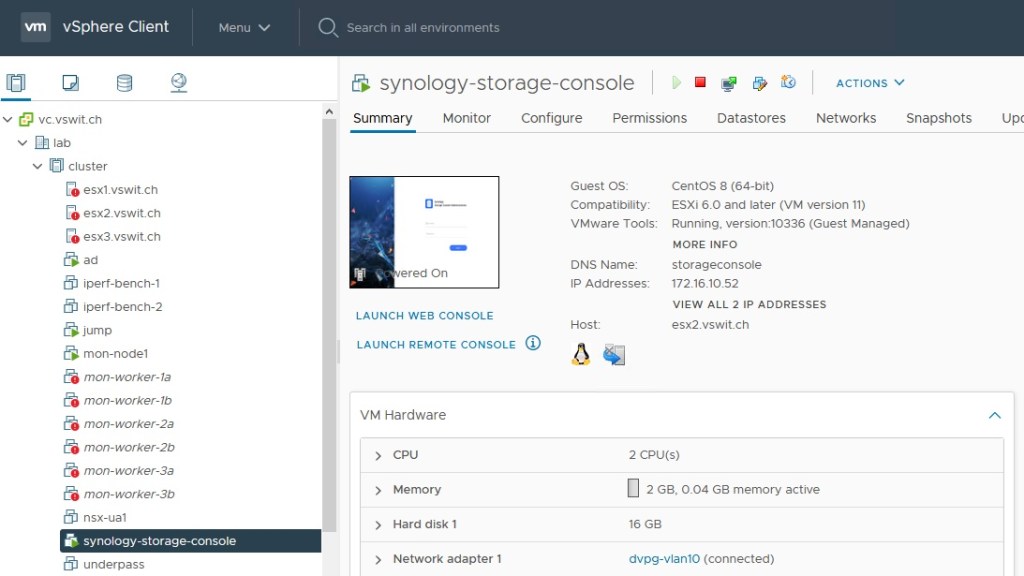Open the Snapshots tab
The image size is (1024, 576).
[x=938, y=118]
